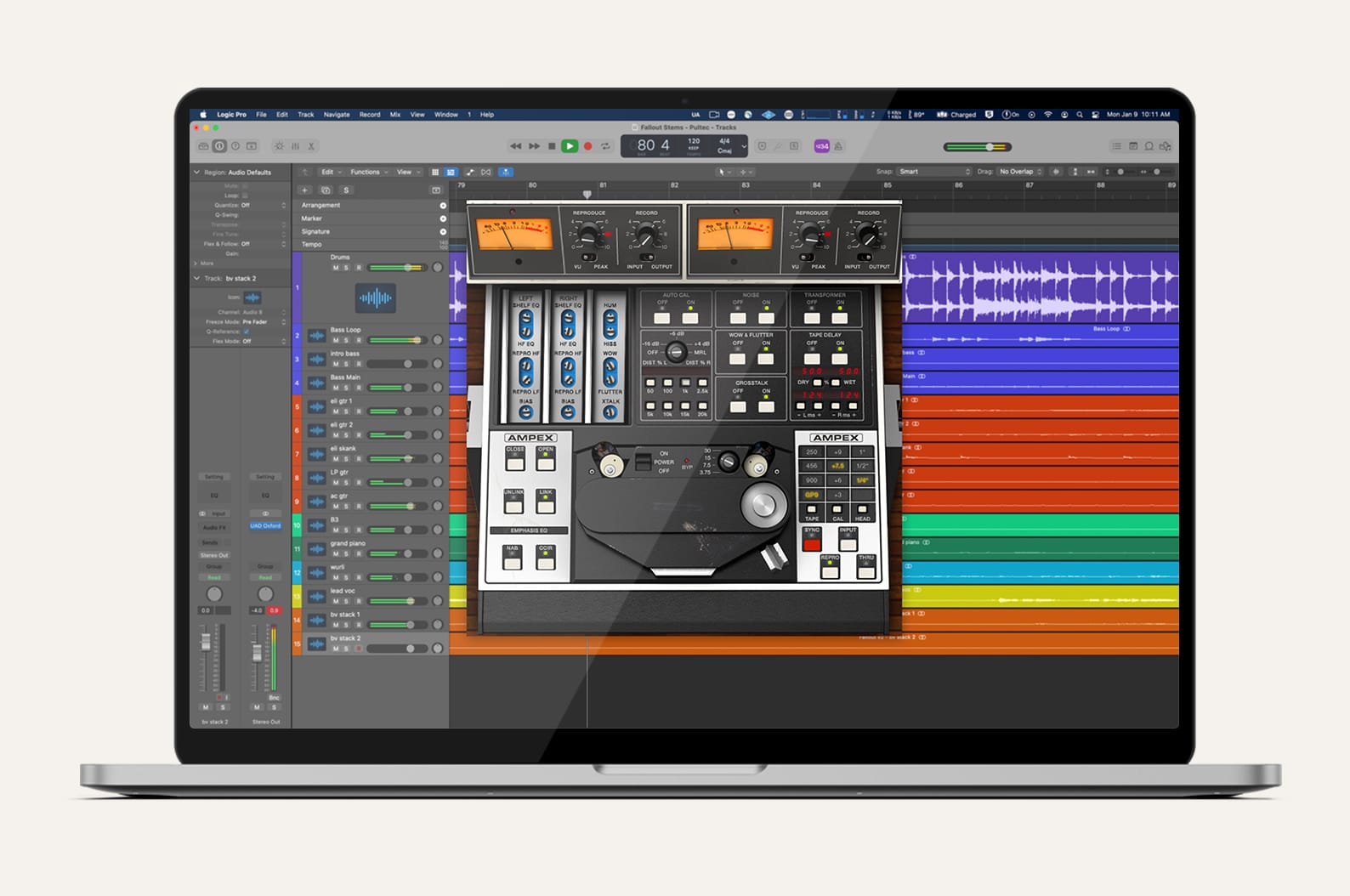Adjust the master volume slider in toolbar
This screenshot has height=896, width=1350.
coord(978,147)
